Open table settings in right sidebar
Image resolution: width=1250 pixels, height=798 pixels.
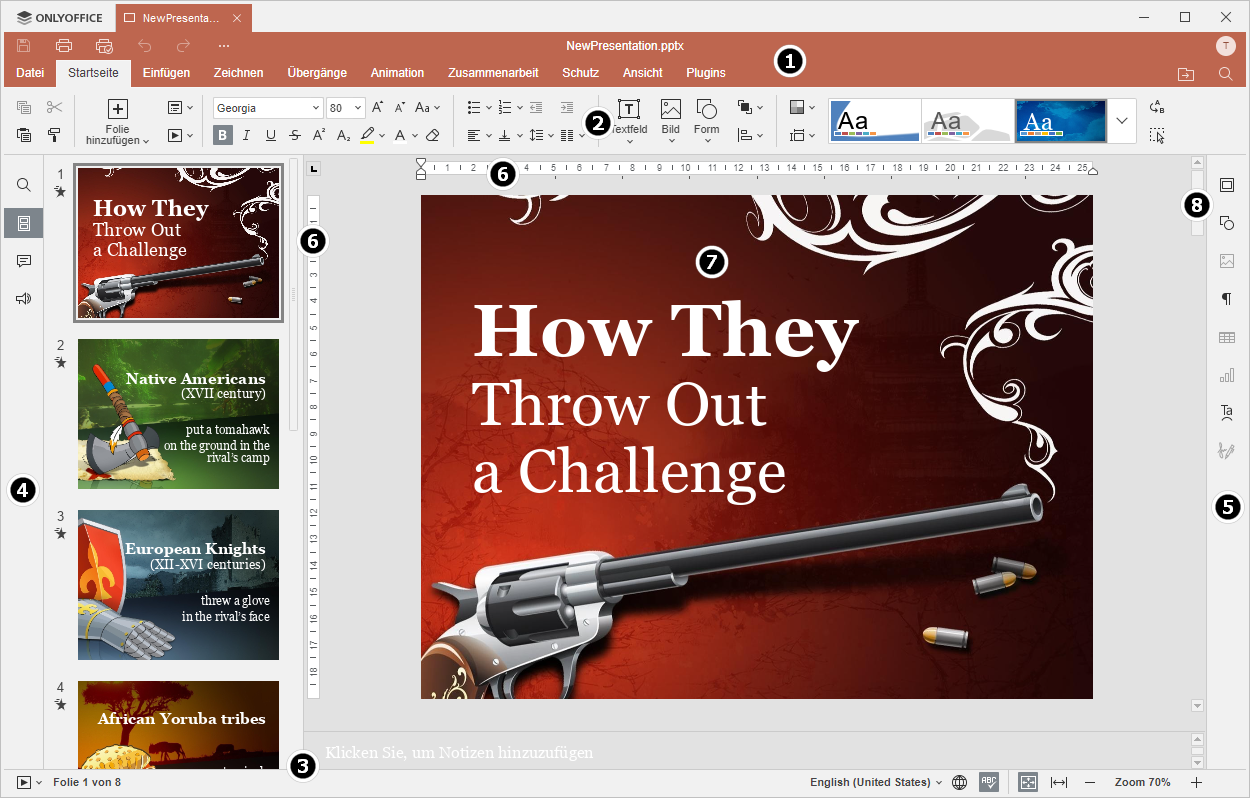click(1227, 337)
